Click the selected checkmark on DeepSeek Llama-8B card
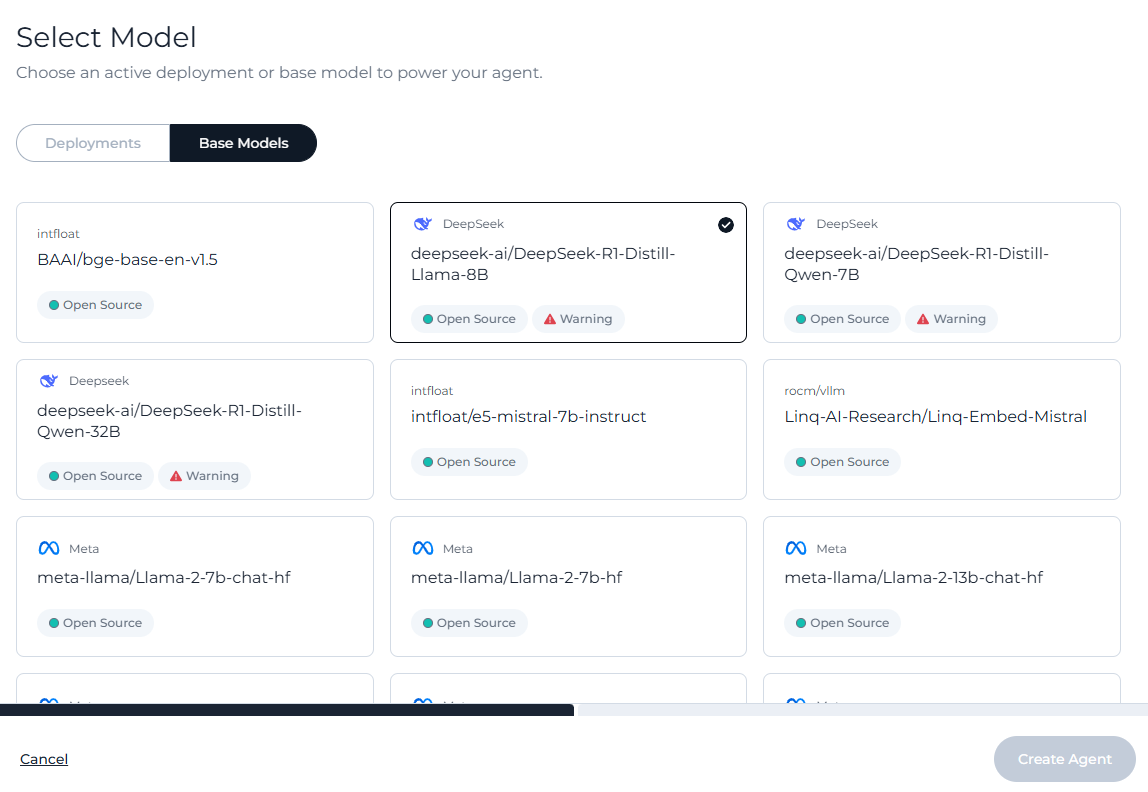The image size is (1148, 792). (x=726, y=225)
